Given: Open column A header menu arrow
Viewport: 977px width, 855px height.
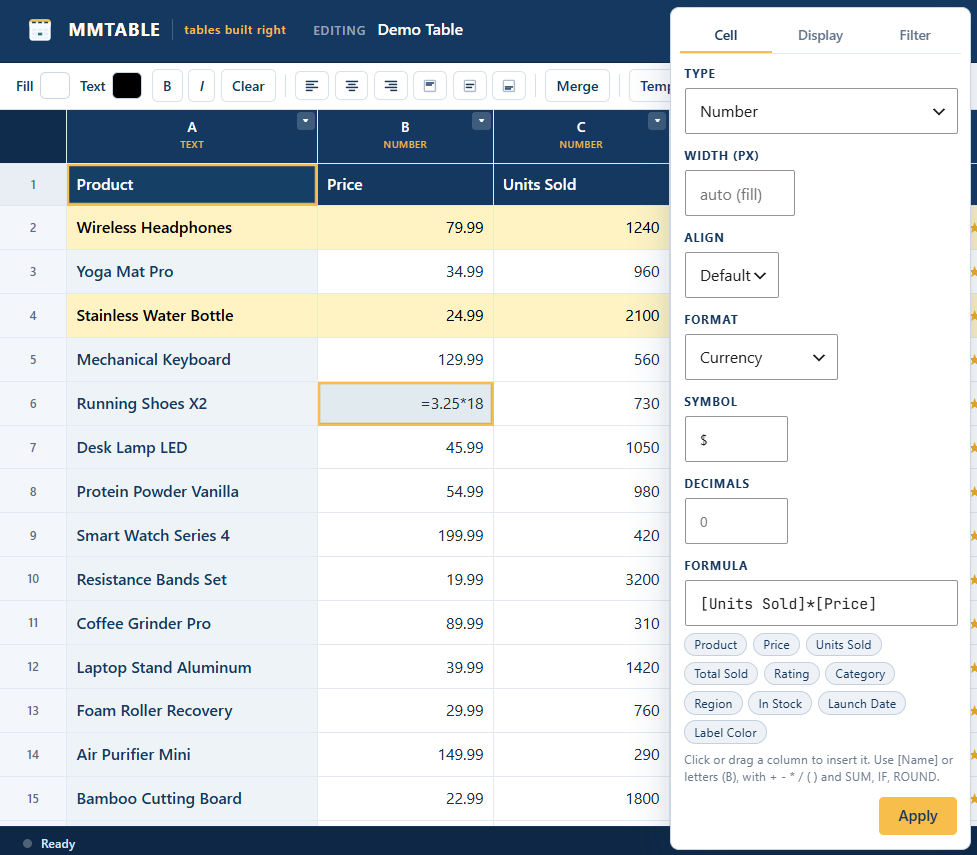Looking at the screenshot, I should pyautogui.click(x=306, y=121).
